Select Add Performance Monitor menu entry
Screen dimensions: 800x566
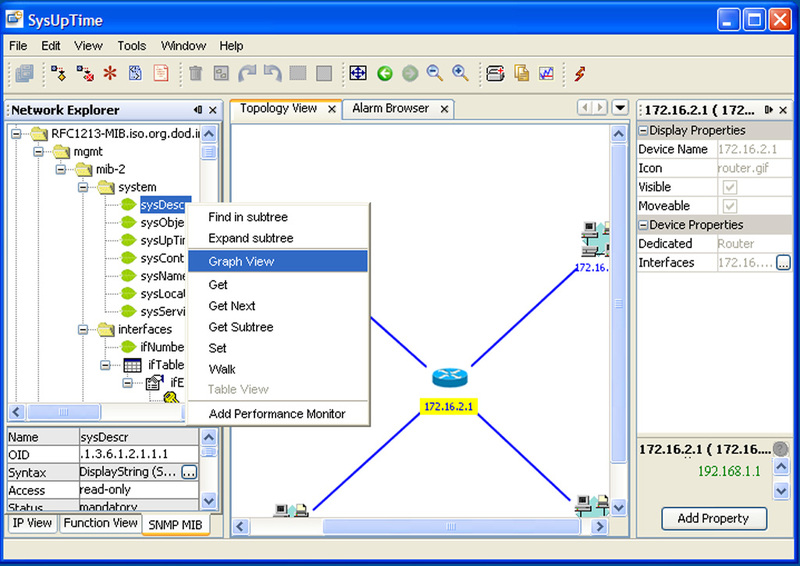point(278,414)
